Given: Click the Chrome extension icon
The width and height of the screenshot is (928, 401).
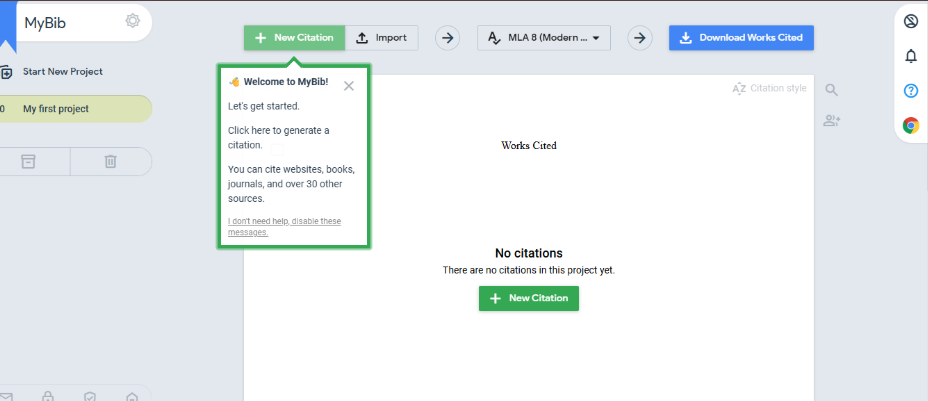Looking at the screenshot, I should tap(911, 125).
